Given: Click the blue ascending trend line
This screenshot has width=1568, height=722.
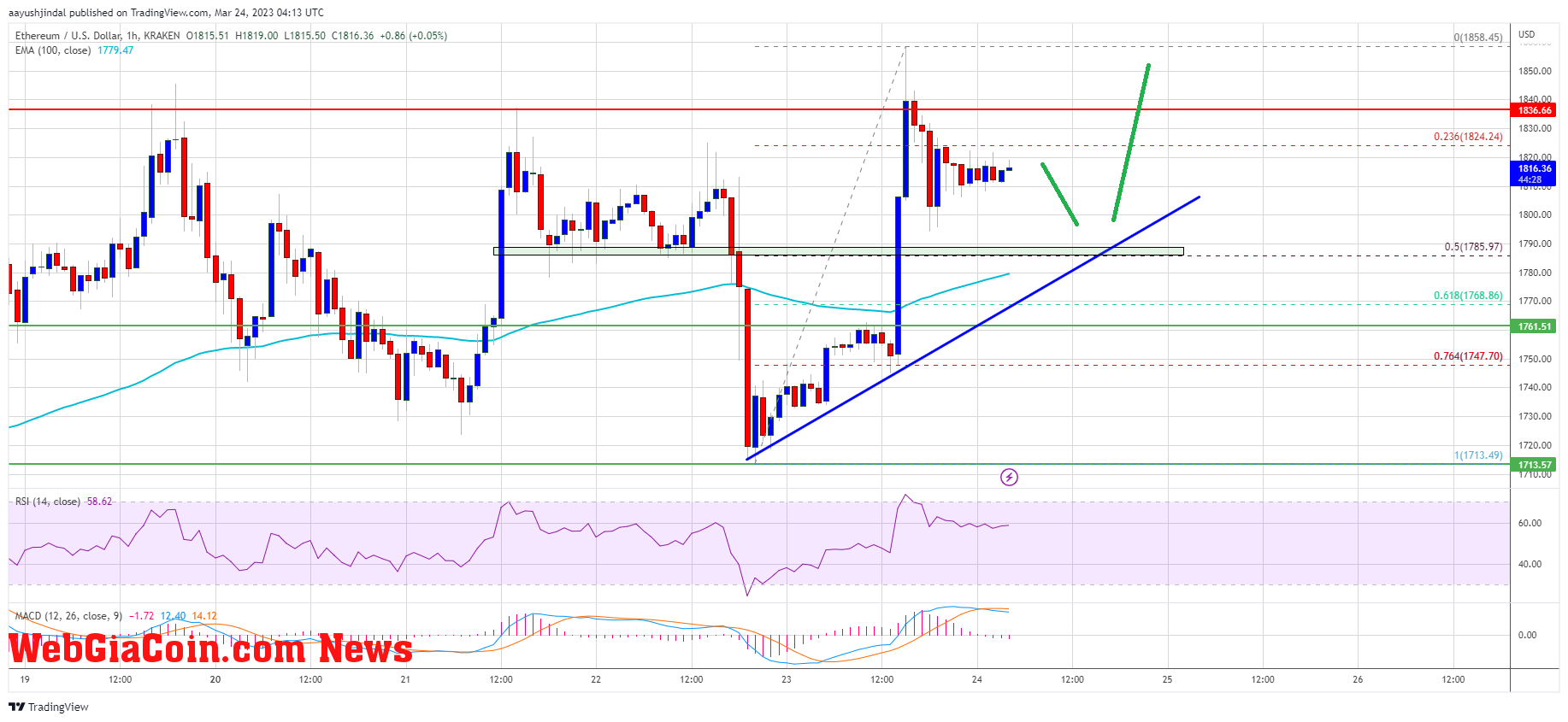Looking at the screenshot, I should (x=975, y=328).
